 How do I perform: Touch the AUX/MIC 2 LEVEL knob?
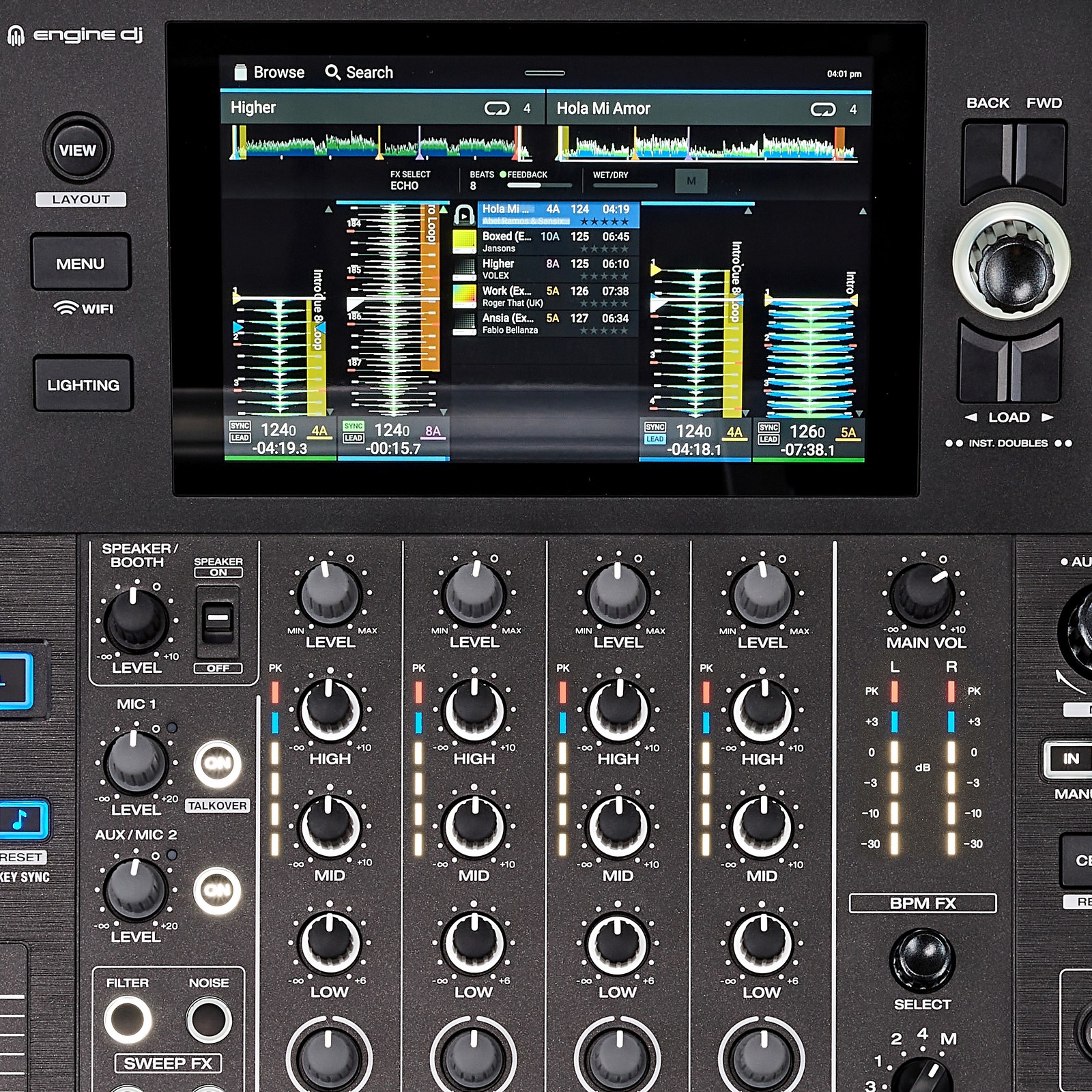point(135,889)
